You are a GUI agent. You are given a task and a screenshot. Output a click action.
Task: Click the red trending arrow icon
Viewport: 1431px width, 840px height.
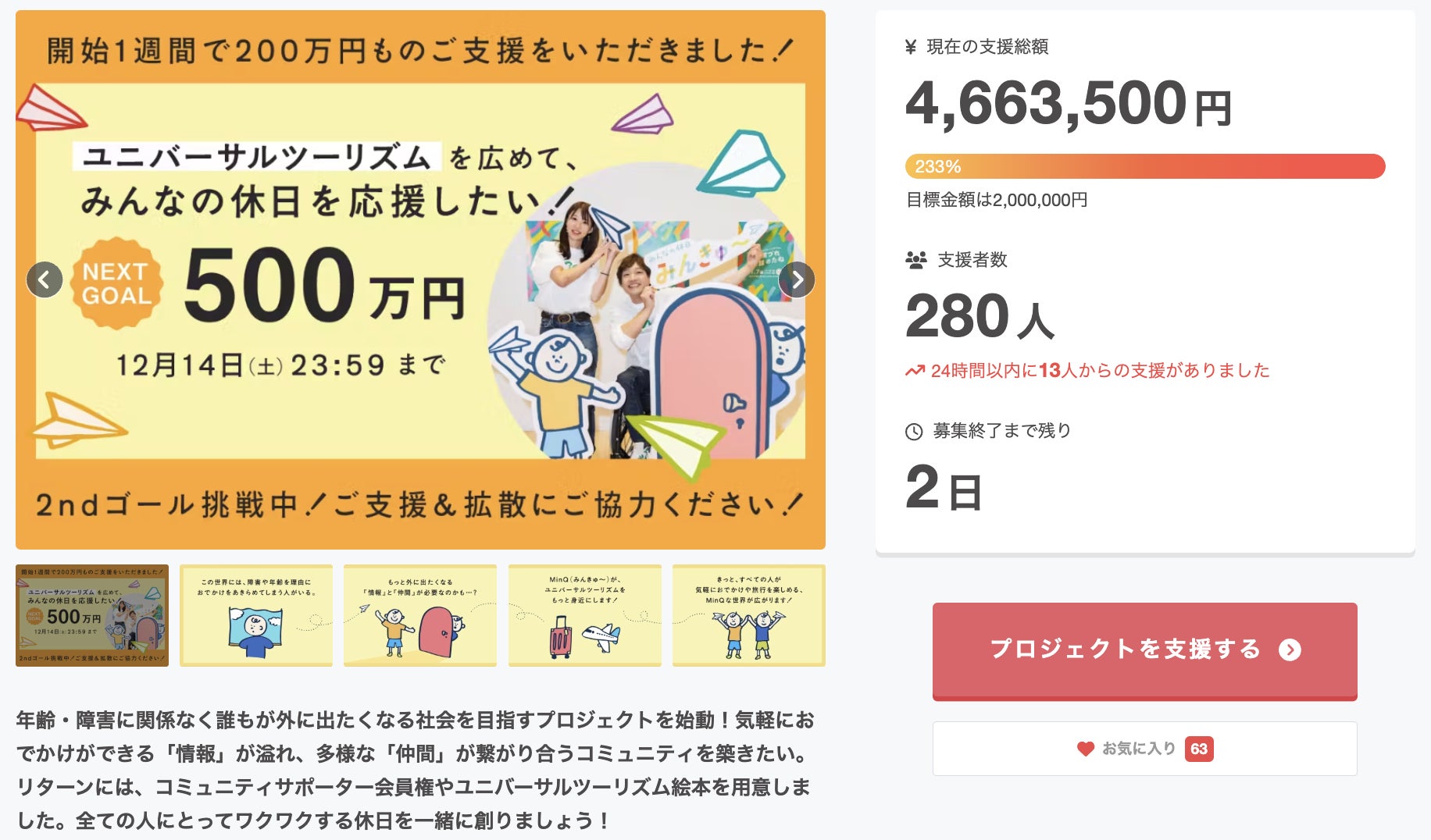click(915, 371)
